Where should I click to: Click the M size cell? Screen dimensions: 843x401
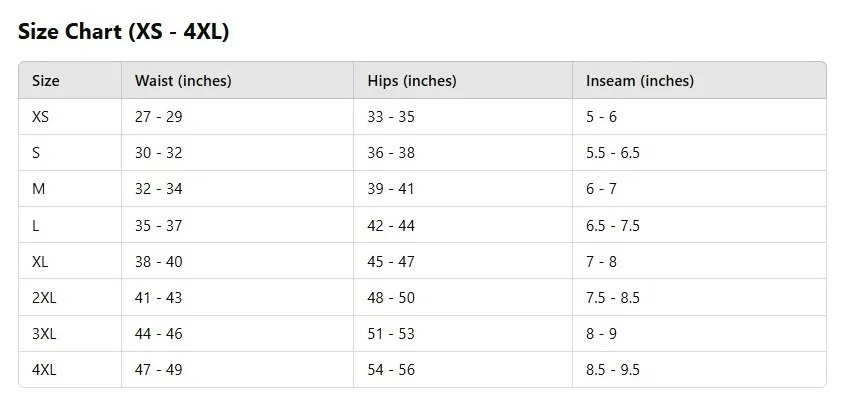(38, 189)
